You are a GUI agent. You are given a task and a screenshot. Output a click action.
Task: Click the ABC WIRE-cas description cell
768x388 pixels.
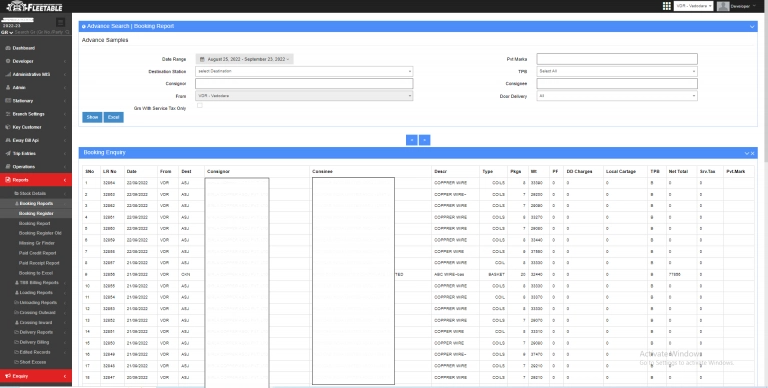point(449,274)
